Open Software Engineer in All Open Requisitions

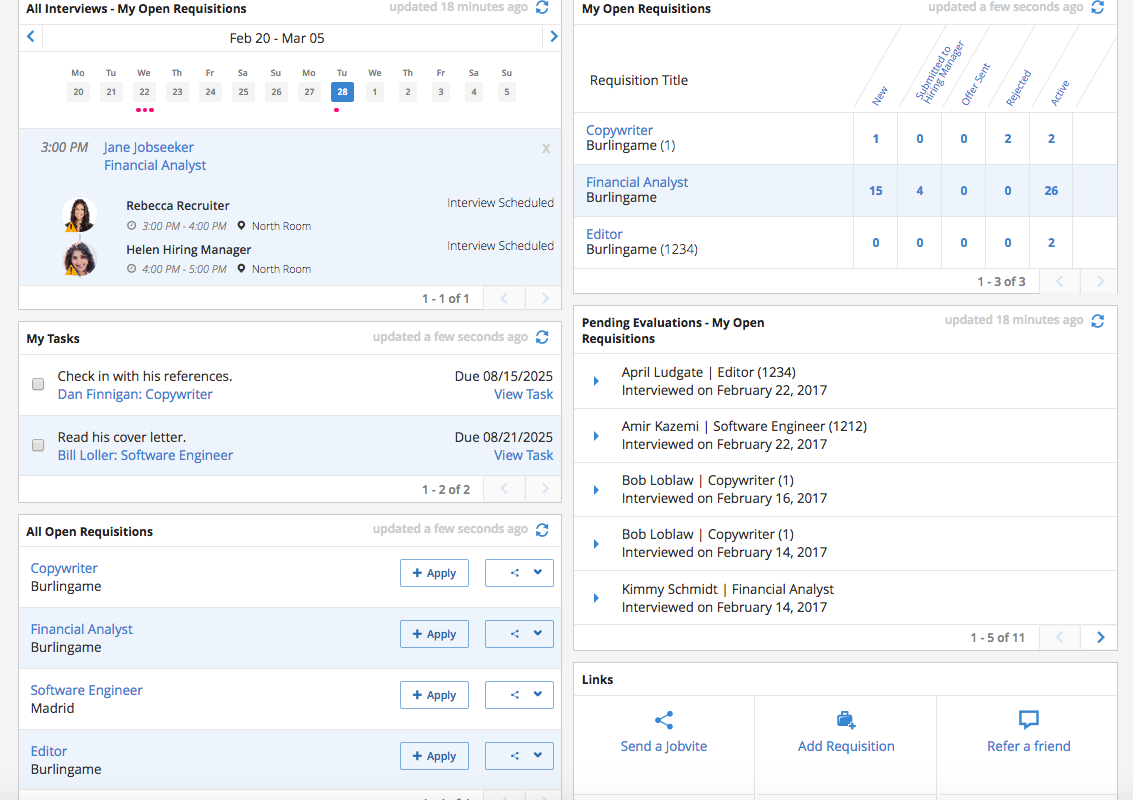[86, 690]
